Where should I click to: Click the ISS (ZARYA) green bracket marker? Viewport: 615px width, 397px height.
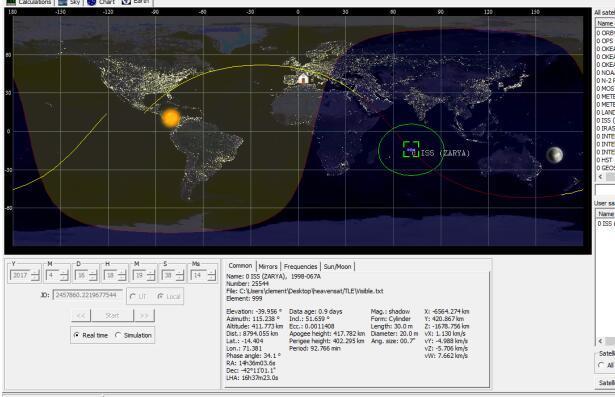(x=411, y=149)
